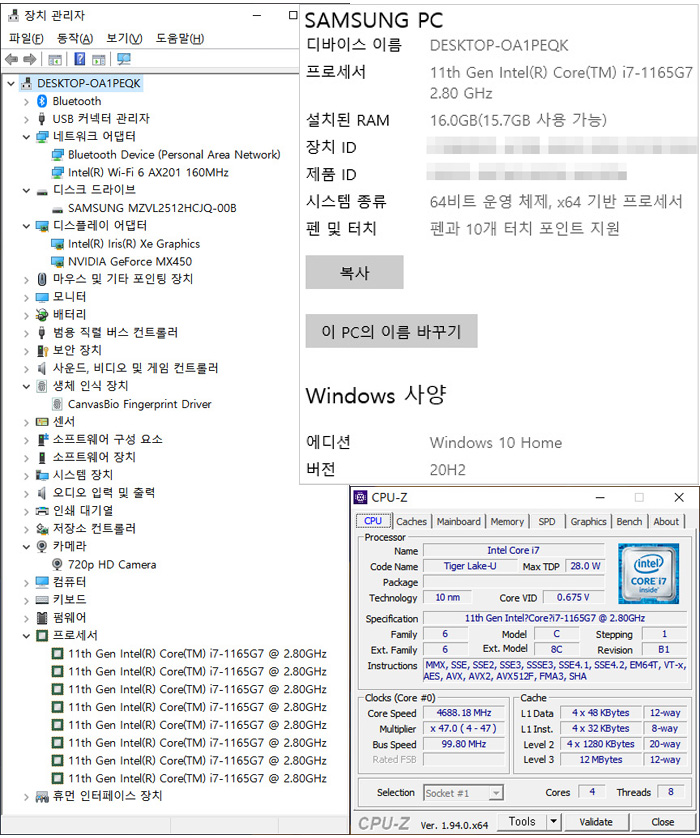Click the CanvasBio fingerprint device icon
Screen dimensions: 700x838
click(x=57, y=404)
